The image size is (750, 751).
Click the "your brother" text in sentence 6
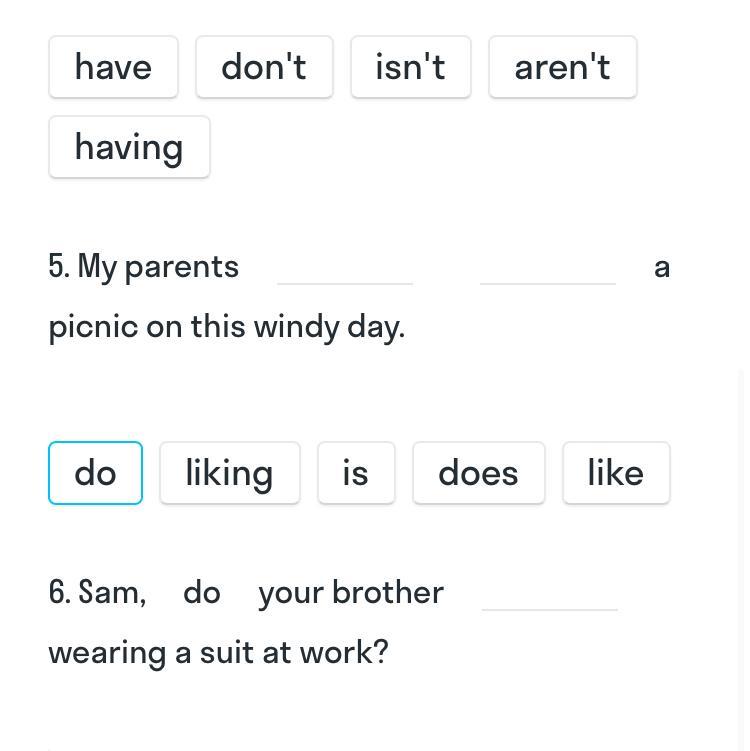(x=350, y=592)
